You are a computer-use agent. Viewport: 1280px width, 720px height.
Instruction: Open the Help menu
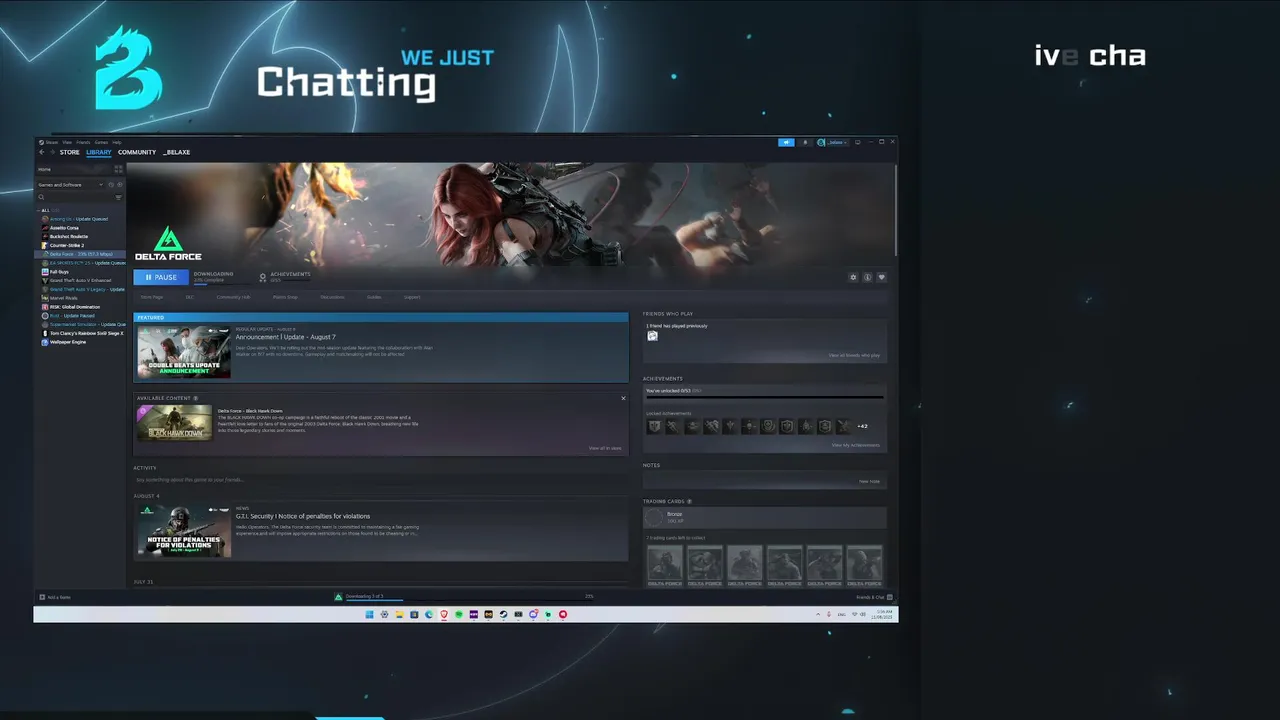tap(117, 142)
